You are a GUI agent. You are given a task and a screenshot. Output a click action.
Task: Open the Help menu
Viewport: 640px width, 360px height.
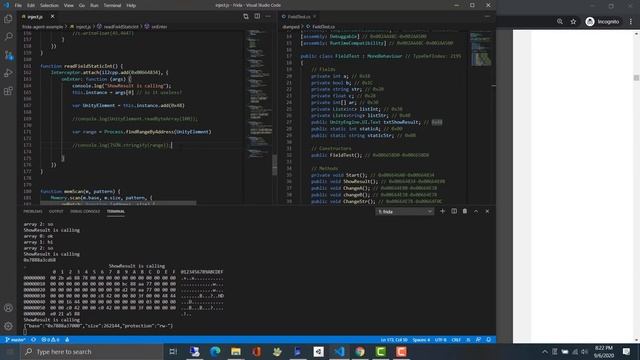(x=131, y=5)
